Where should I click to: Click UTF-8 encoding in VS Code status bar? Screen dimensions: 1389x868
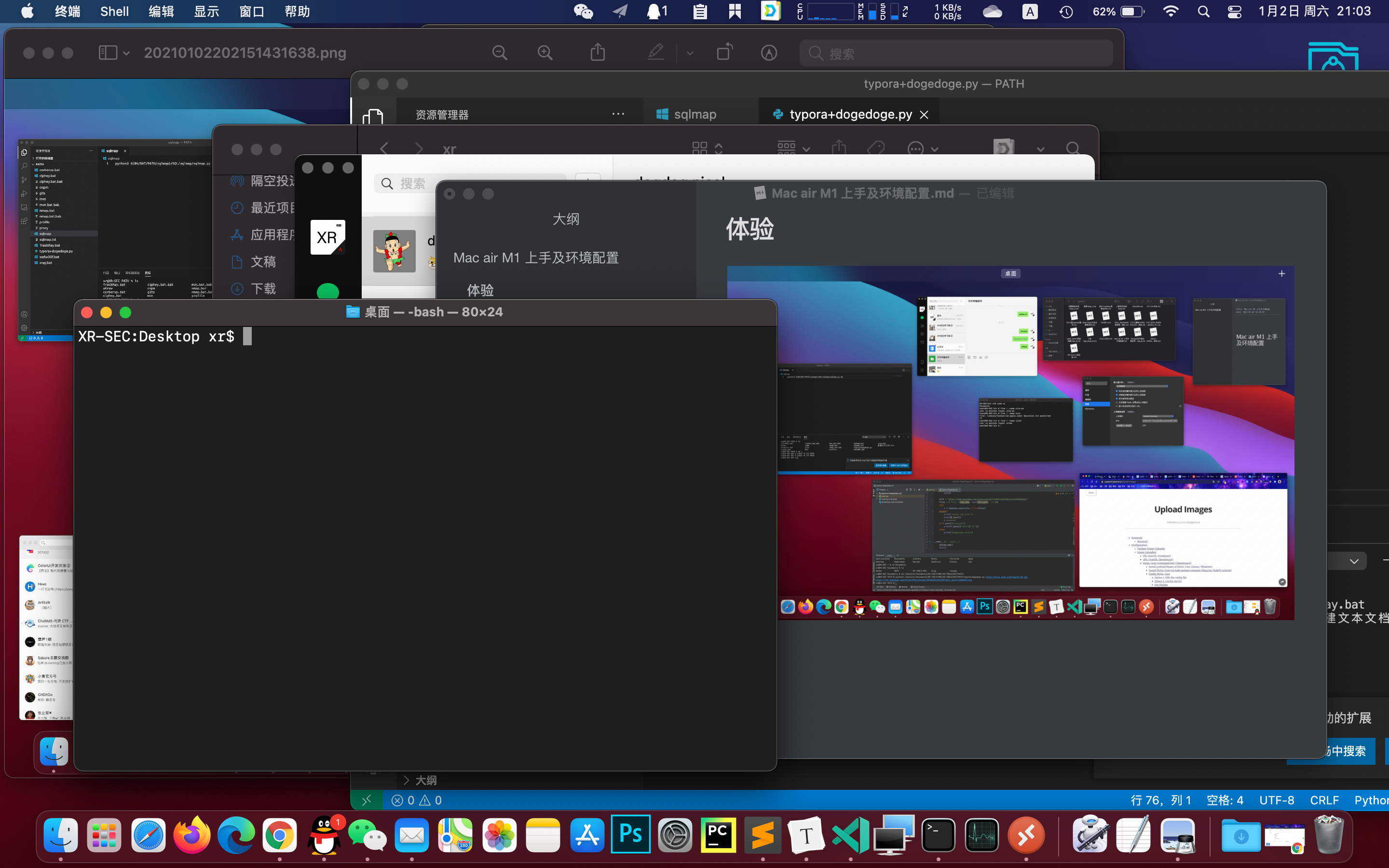click(1277, 800)
